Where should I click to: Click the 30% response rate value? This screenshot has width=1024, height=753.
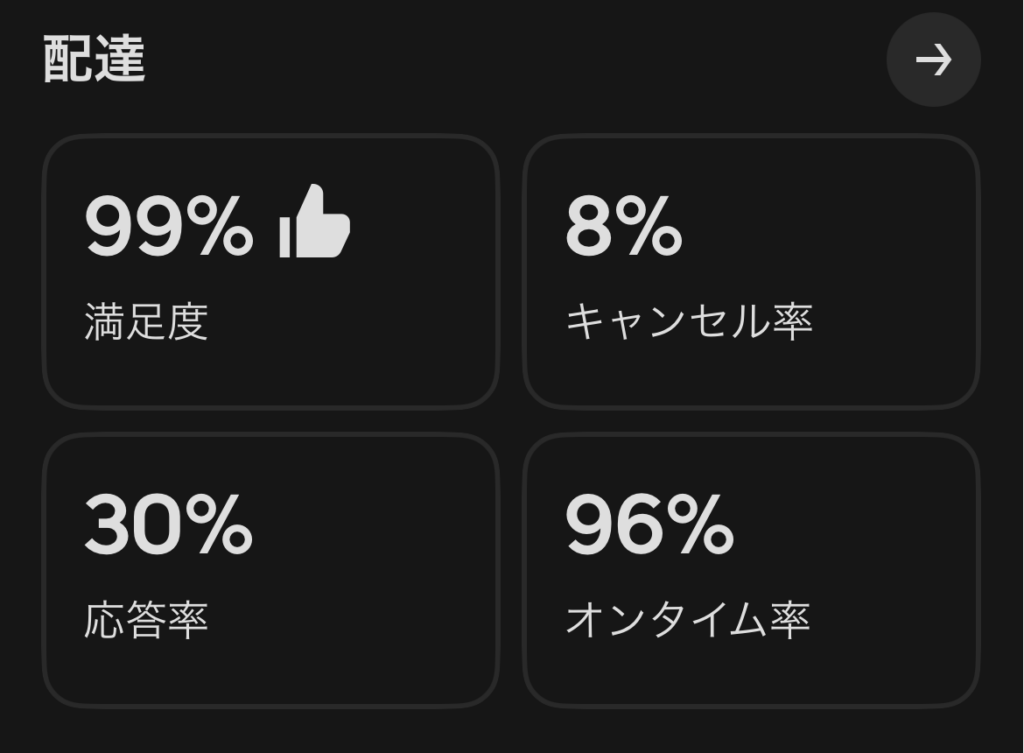(x=168, y=525)
